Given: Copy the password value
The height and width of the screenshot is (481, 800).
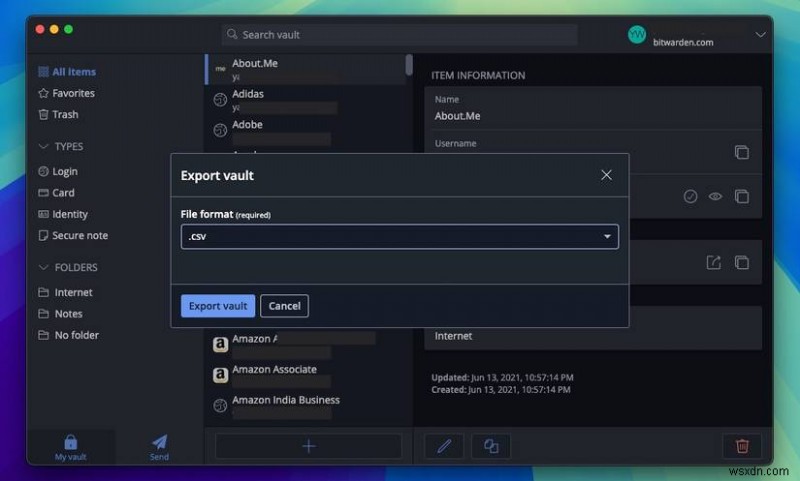Looking at the screenshot, I should point(741,196).
